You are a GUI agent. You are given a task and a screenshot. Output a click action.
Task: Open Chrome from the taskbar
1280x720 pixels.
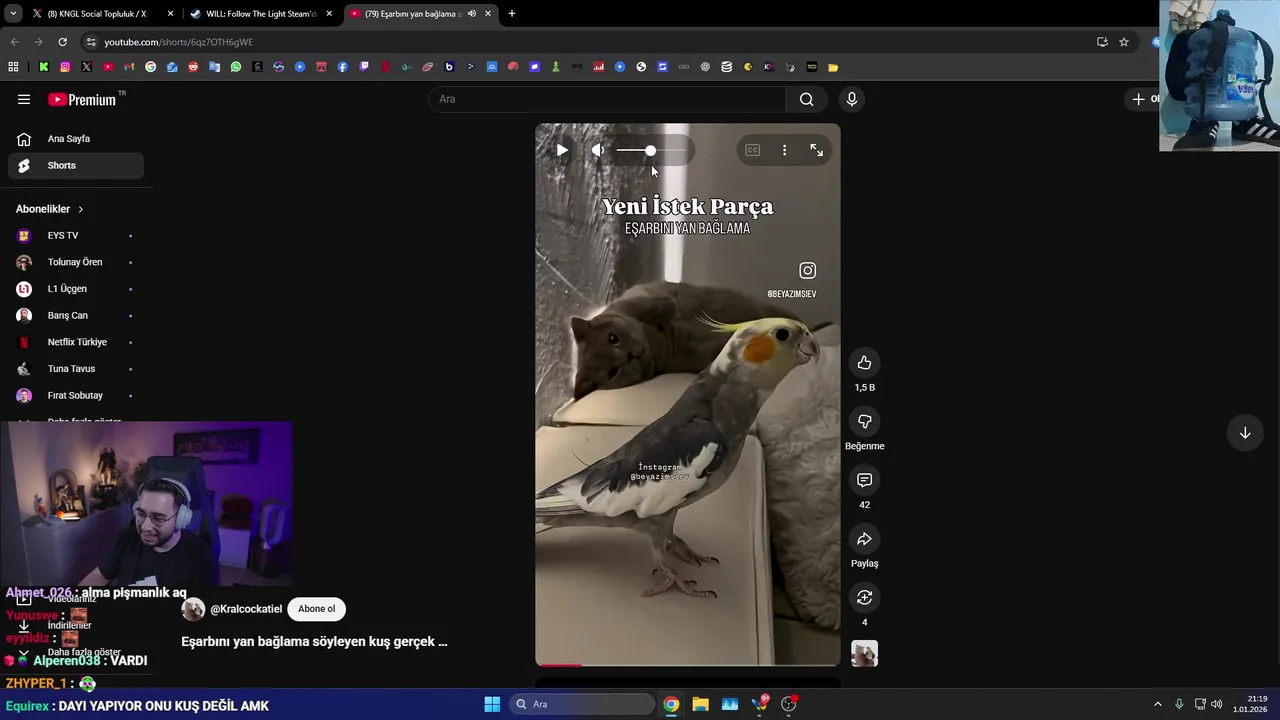pos(671,704)
